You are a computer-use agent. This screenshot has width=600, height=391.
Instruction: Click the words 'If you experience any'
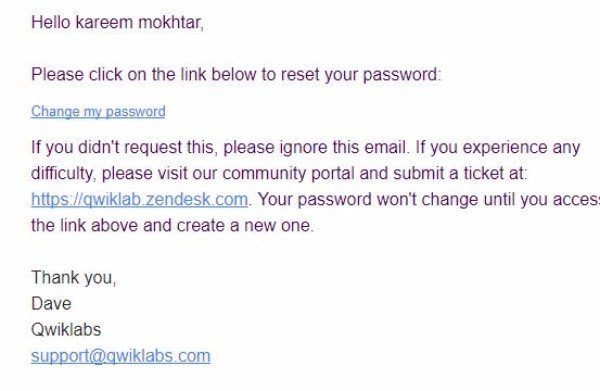coord(498,147)
